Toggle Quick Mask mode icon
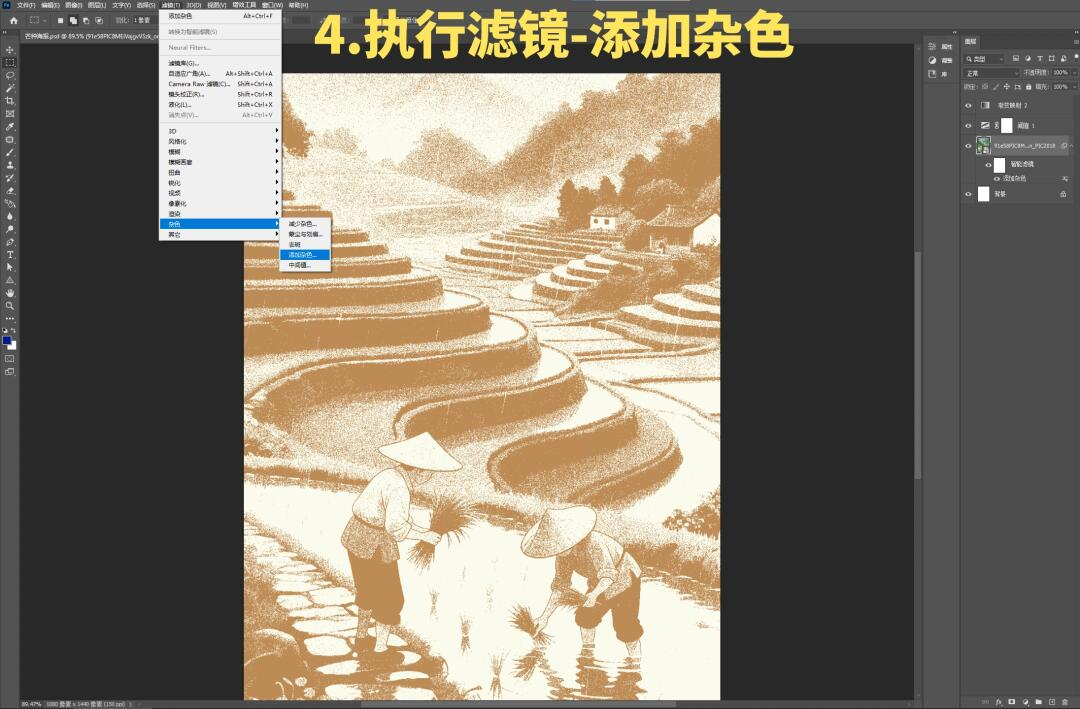The image size is (1080, 709). point(10,358)
